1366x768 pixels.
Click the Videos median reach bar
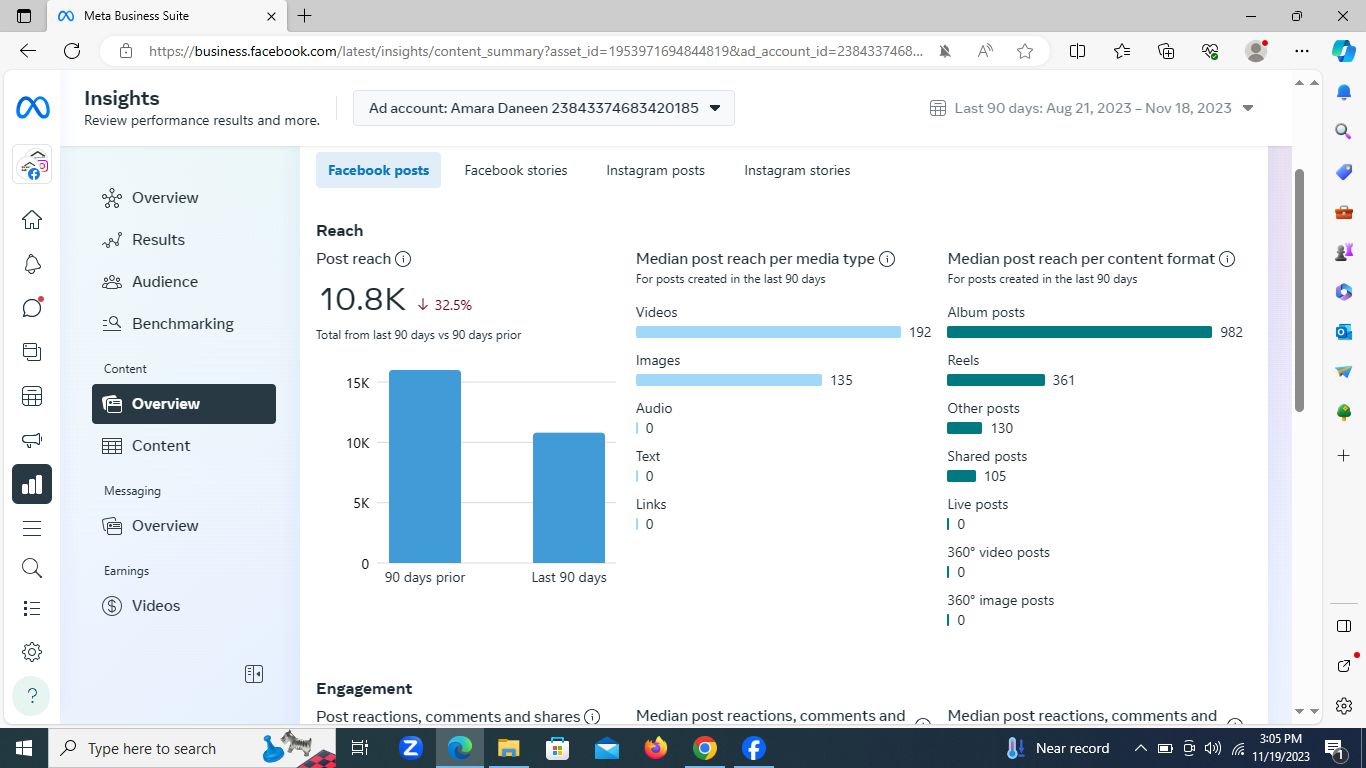[768, 332]
